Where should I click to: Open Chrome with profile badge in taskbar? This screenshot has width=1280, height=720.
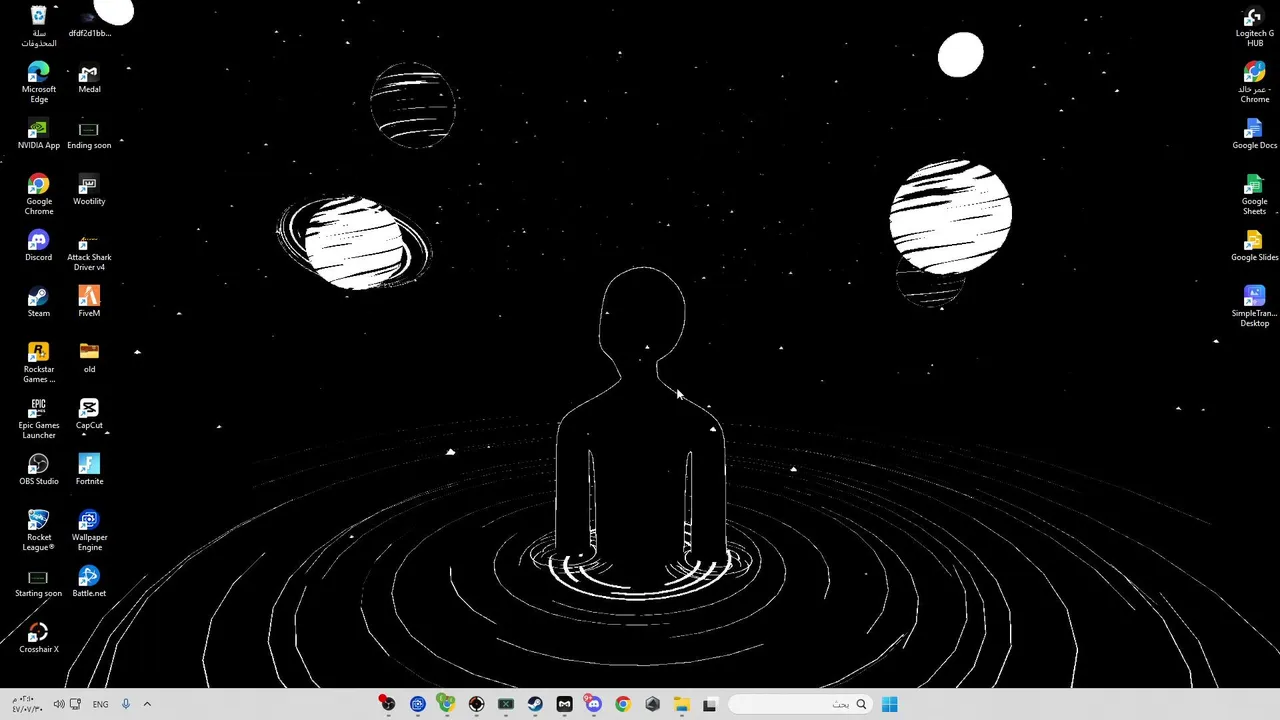[x=446, y=704]
